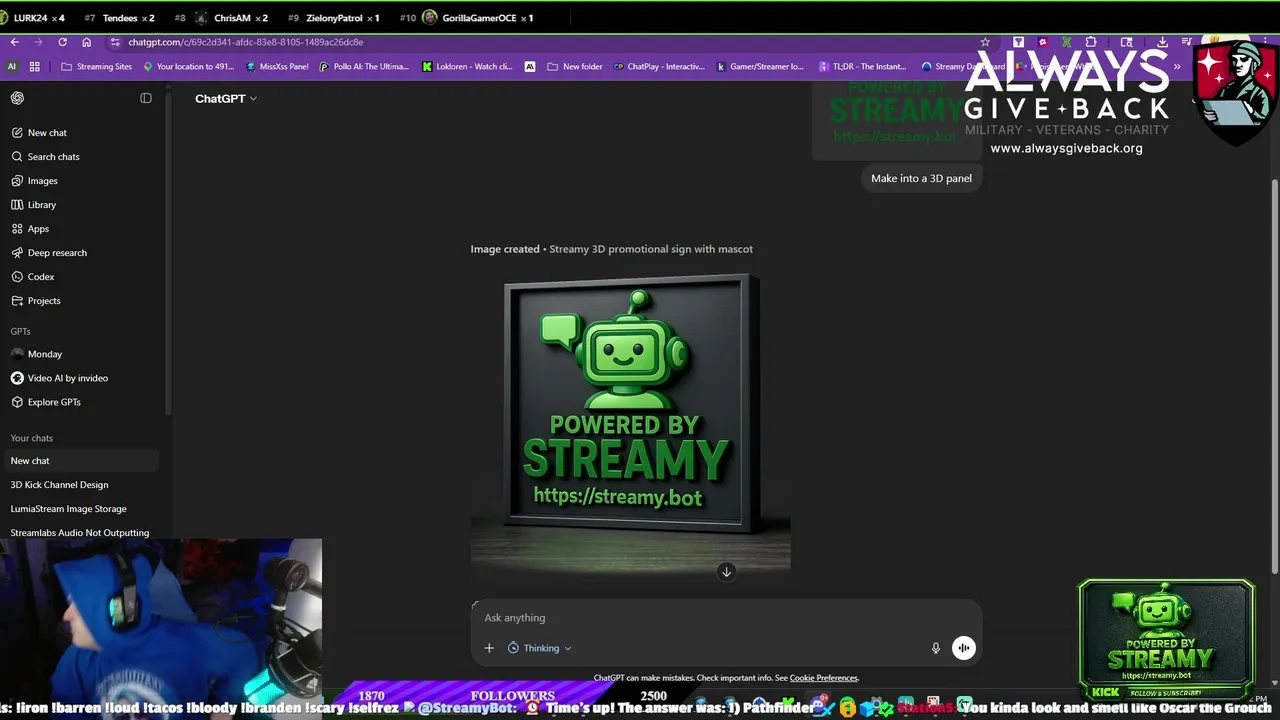Viewport: 1280px width, 720px height.
Task: Select the active New chat conversation
Action: (x=80, y=461)
